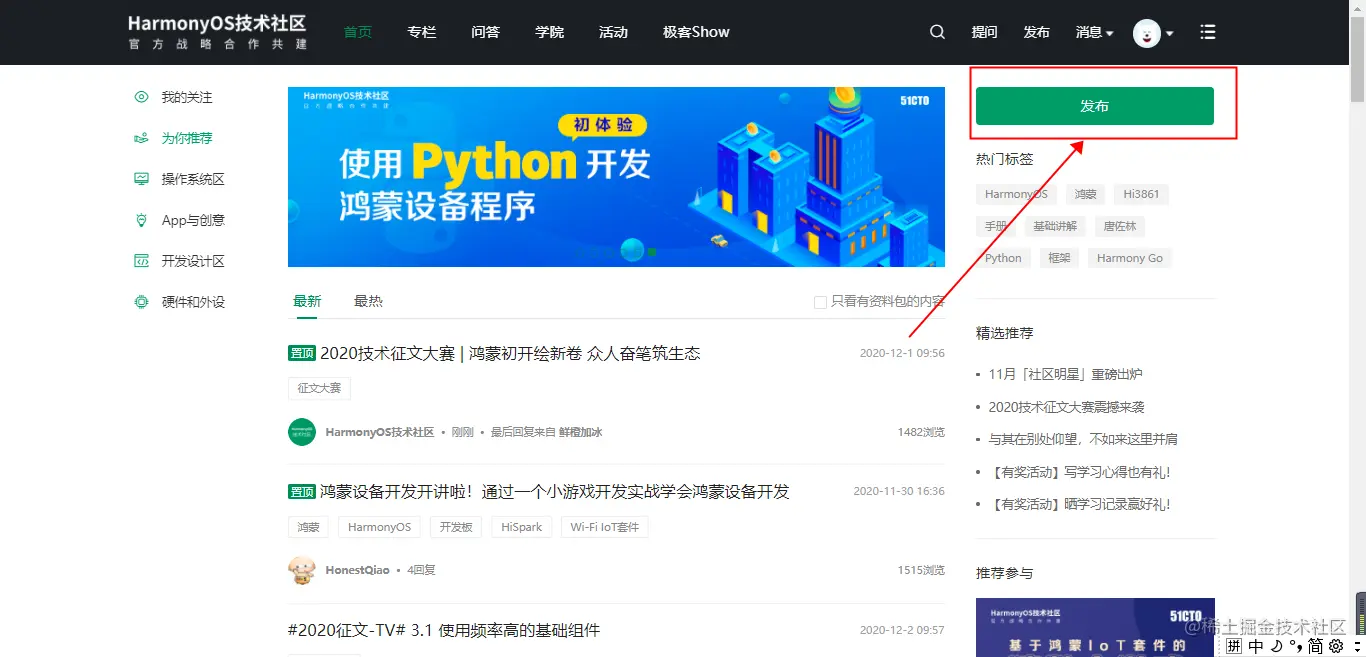Open 2020技术征文大赛震撼来袭 link
This screenshot has width=1366, height=657.
[x=1066, y=407]
